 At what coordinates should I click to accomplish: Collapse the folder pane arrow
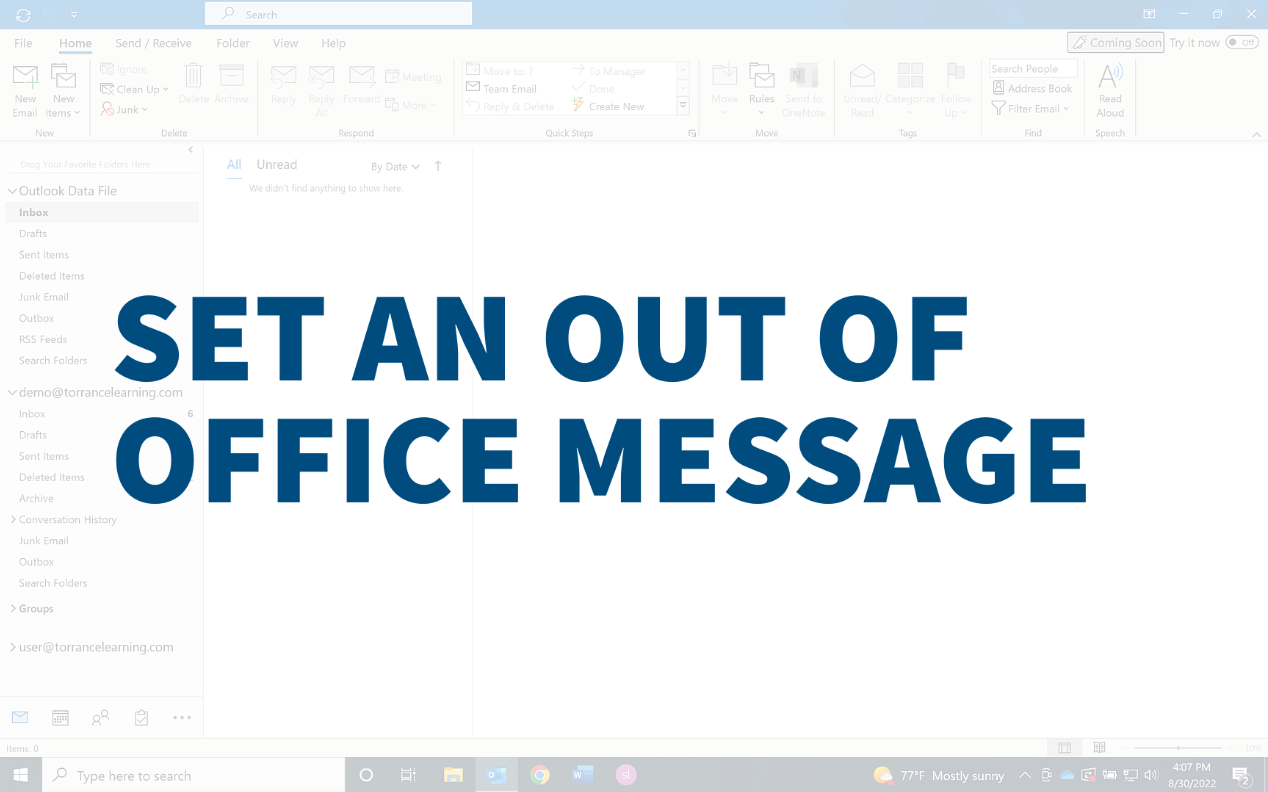pyautogui.click(x=191, y=150)
